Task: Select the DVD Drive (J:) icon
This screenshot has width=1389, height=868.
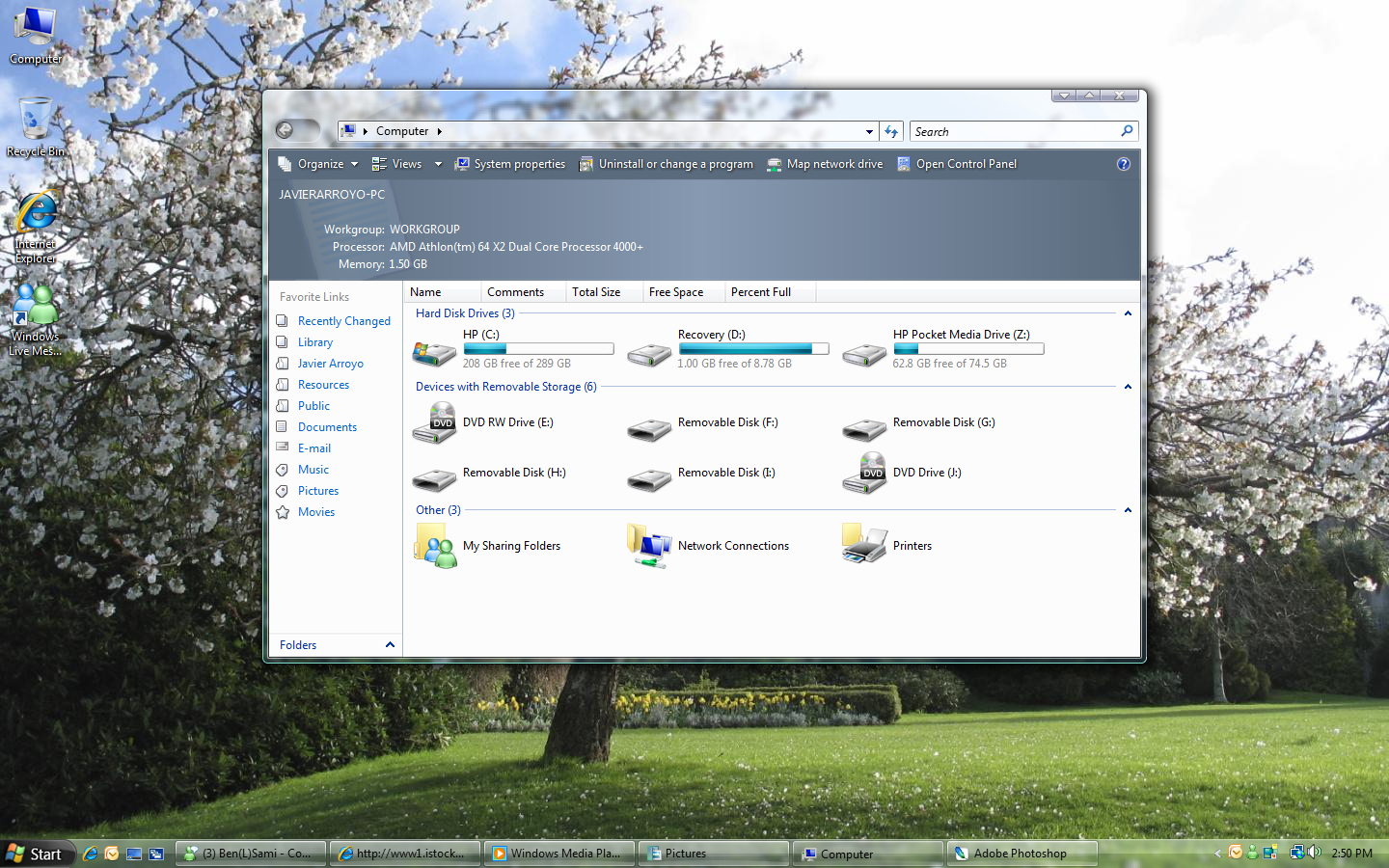Action: click(864, 474)
